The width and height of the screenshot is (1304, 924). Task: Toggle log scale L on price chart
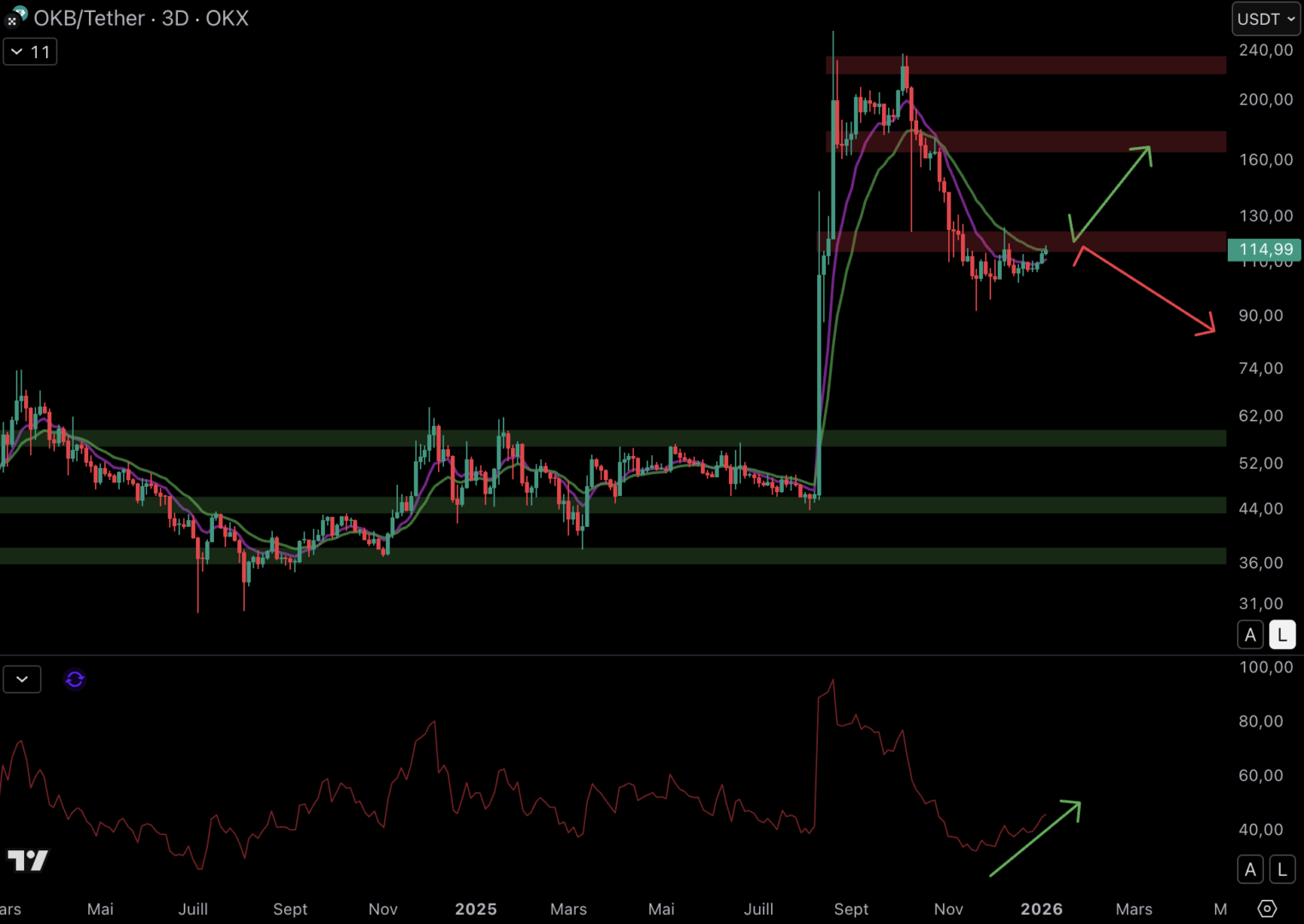[1282, 635]
